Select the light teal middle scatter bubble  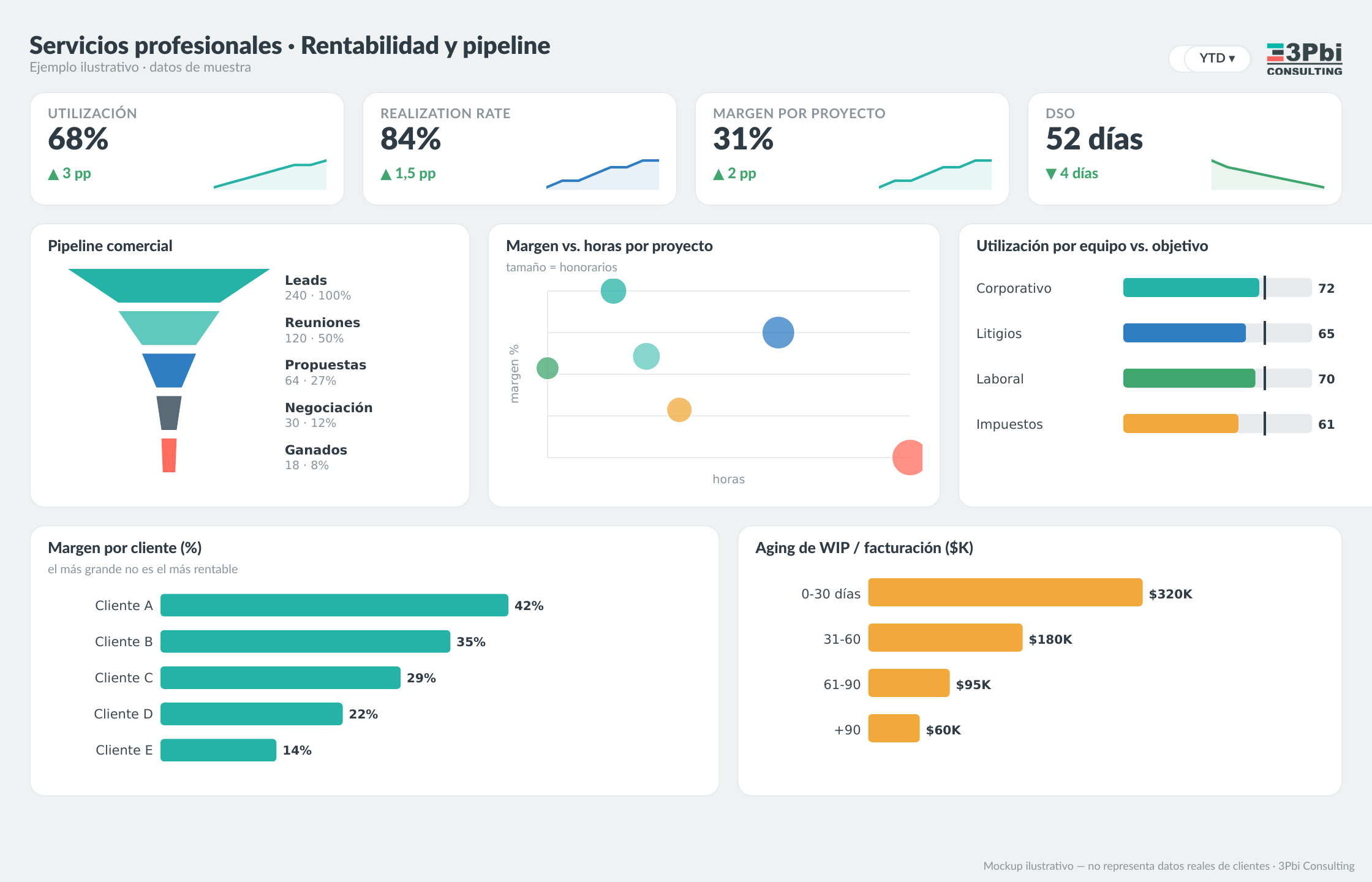pos(646,356)
